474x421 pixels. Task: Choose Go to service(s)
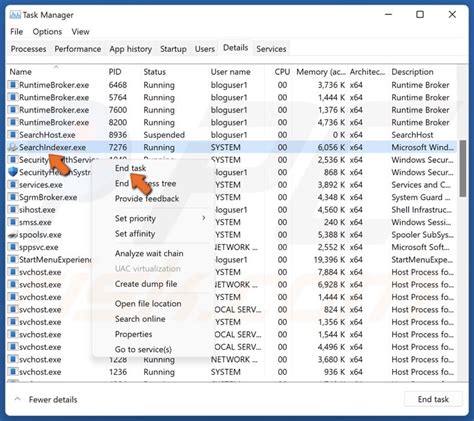point(143,350)
